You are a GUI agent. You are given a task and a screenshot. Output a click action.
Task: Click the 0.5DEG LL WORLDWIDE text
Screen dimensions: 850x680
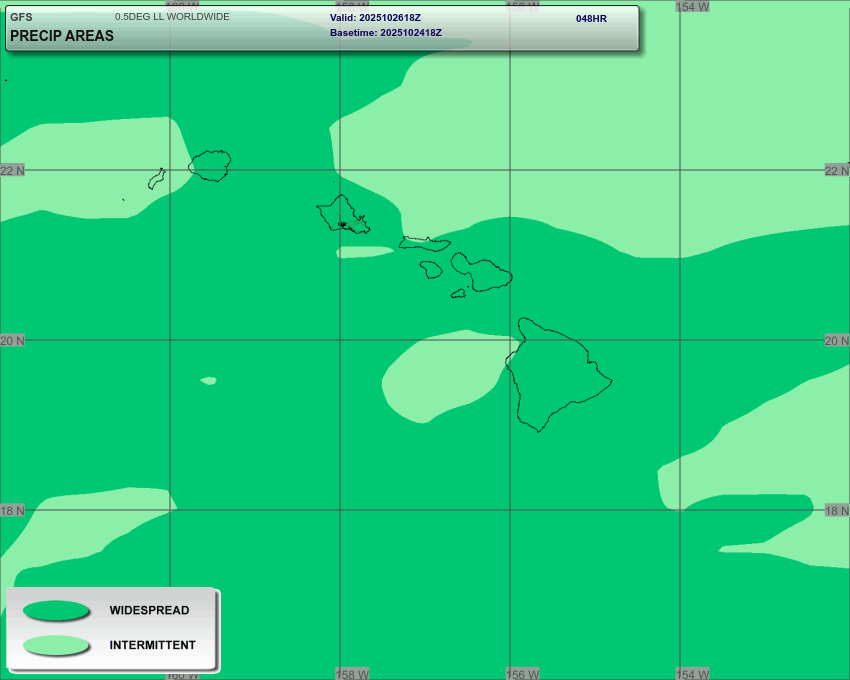171,17
